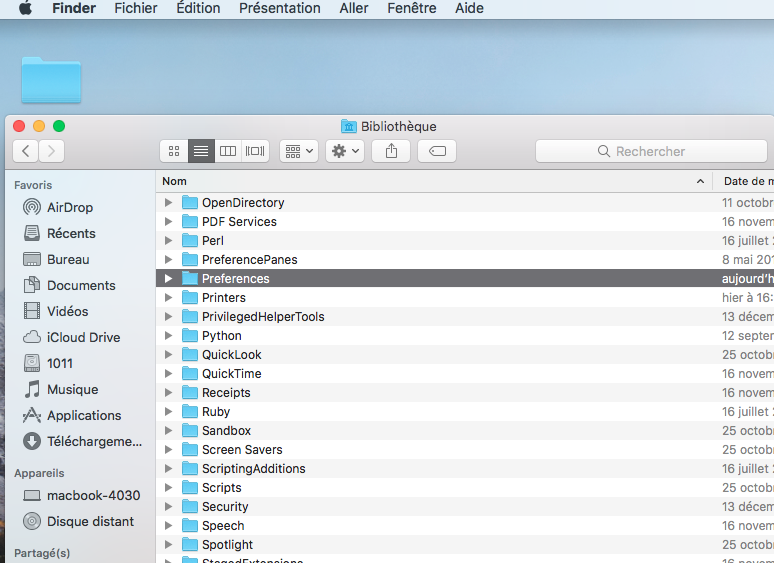Expand the QuickLook folder triangle
This screenshot has height=563, width=774.
(168, 354)
